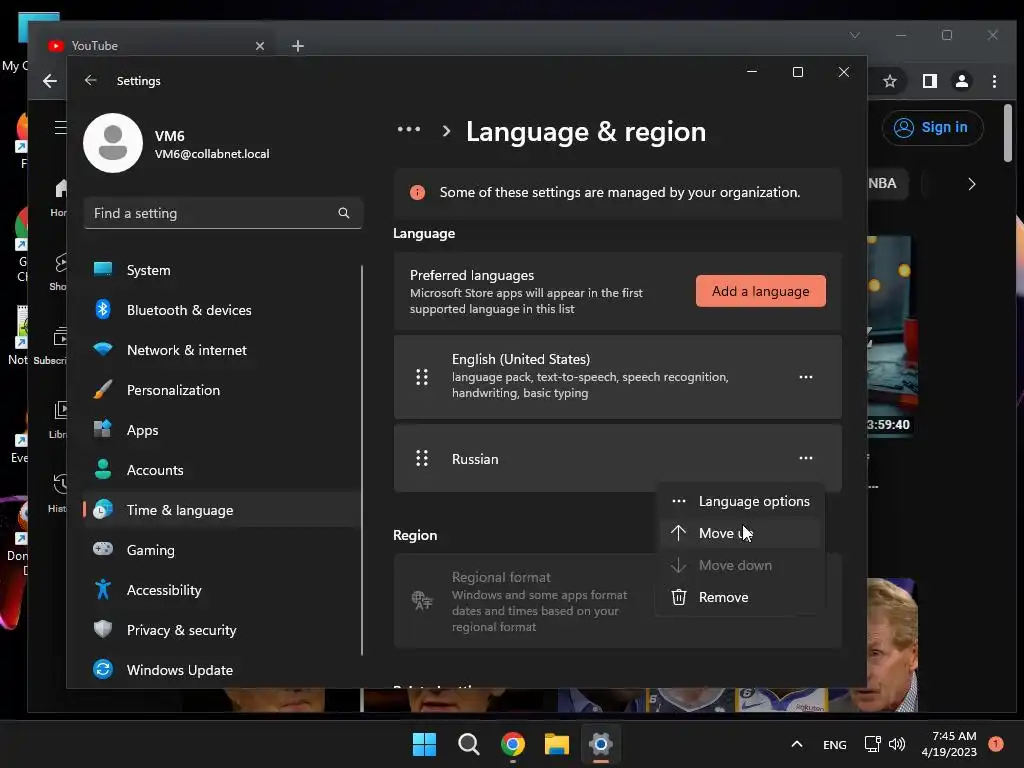Go back in Chrome browser
1024x768 pixels.
(x=50, y=81)
